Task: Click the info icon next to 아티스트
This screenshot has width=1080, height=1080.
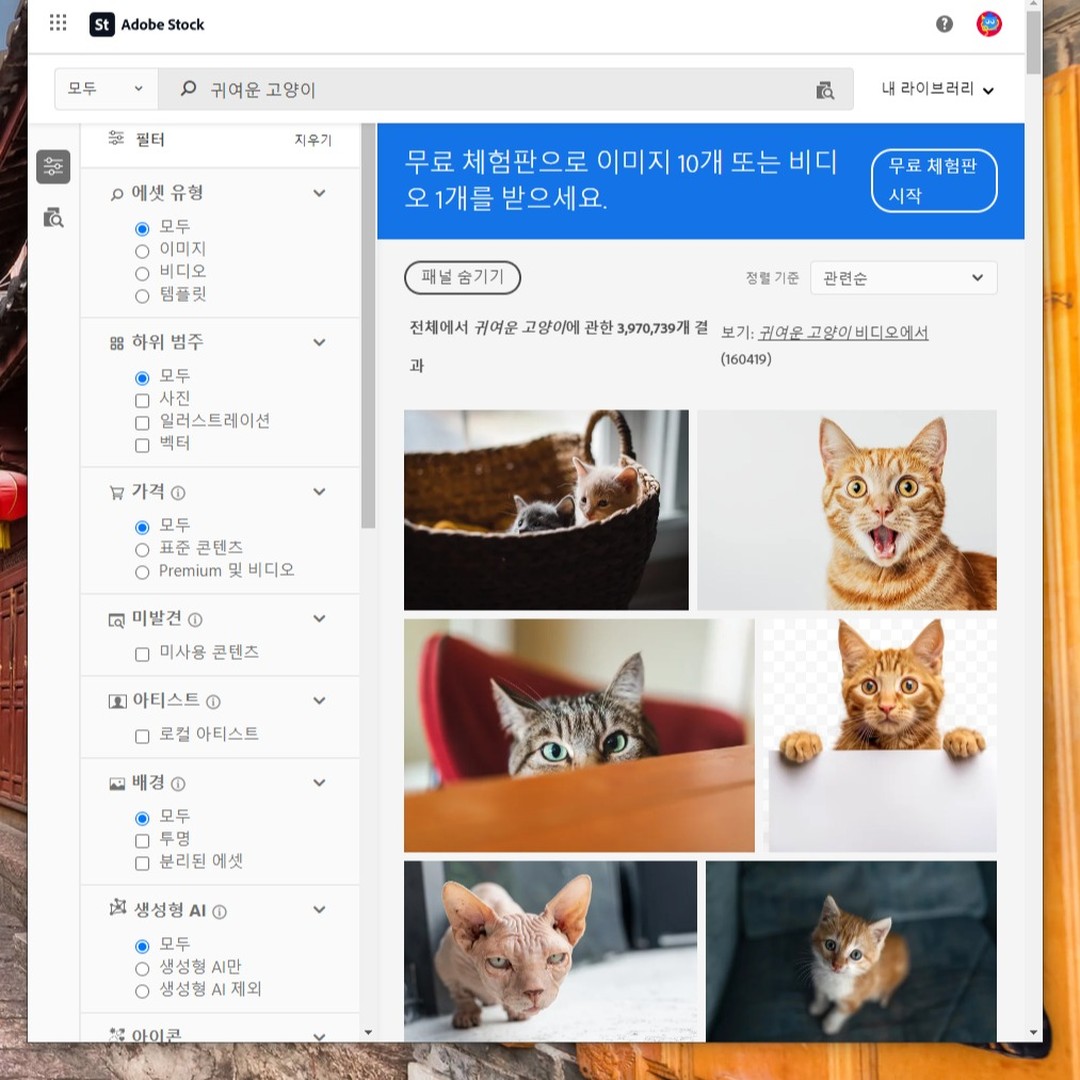Action: click(x=213, y=701)
